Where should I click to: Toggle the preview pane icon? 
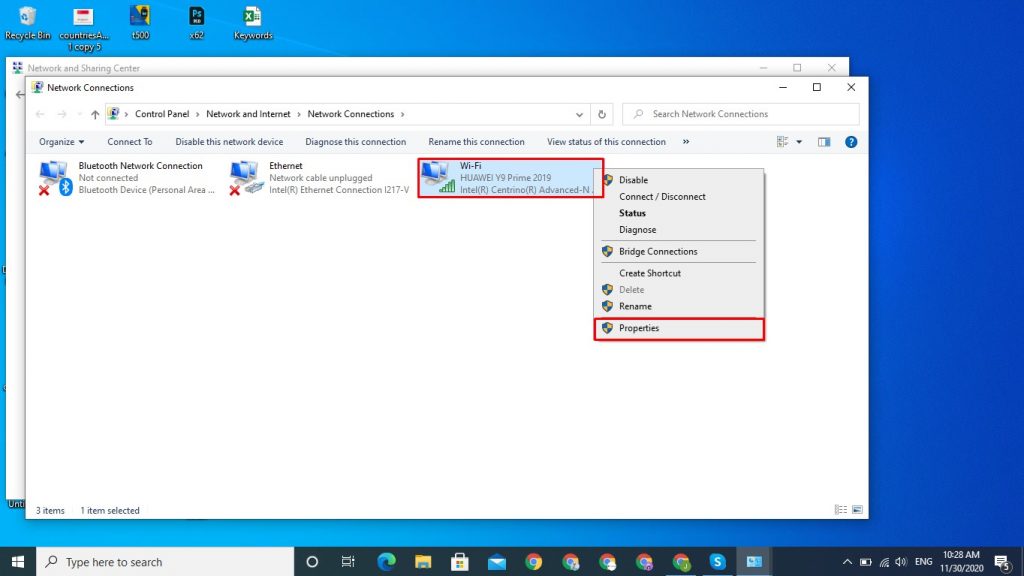(x=824, y=142)
